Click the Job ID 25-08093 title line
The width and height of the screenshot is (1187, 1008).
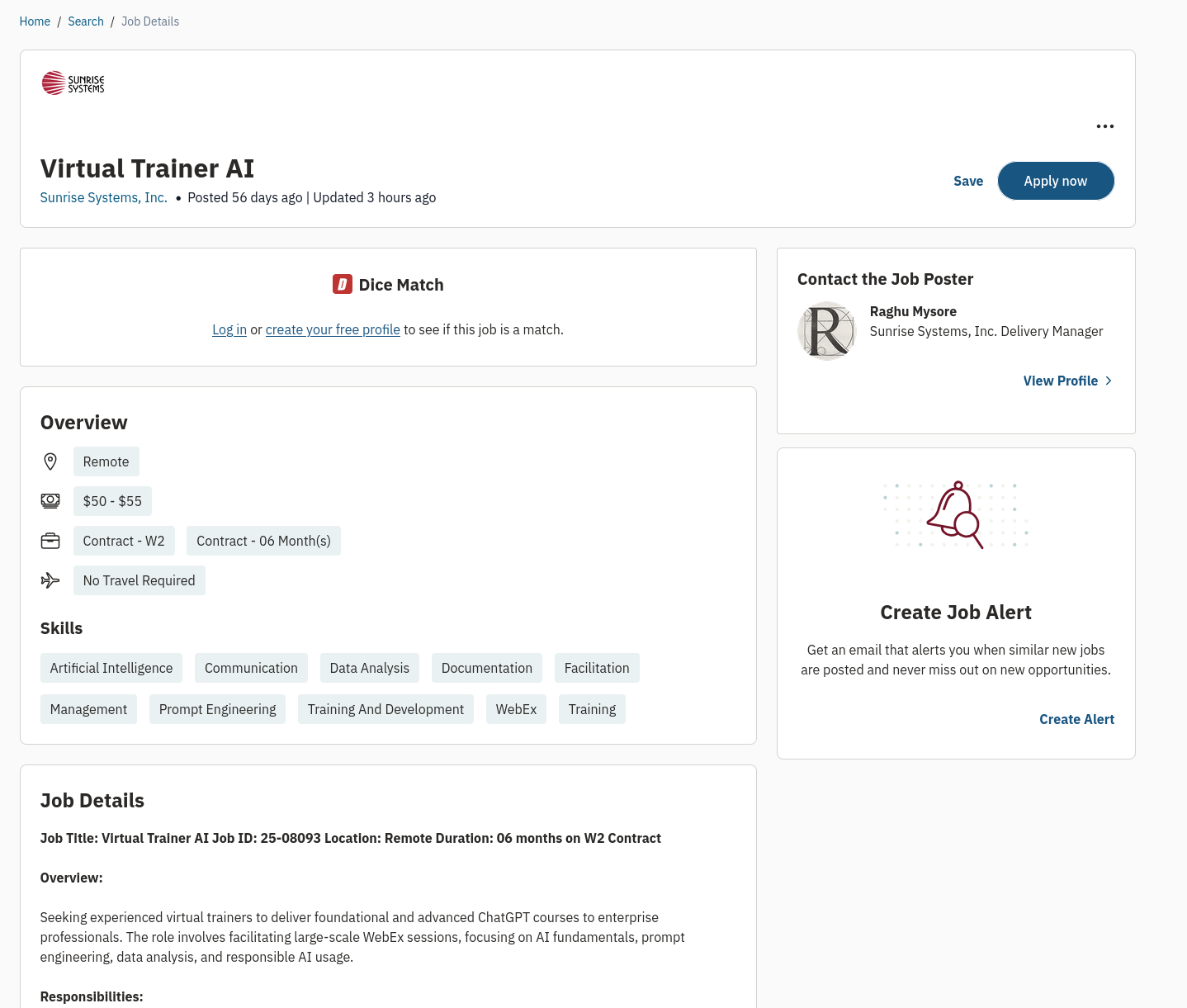click(351, 838)
